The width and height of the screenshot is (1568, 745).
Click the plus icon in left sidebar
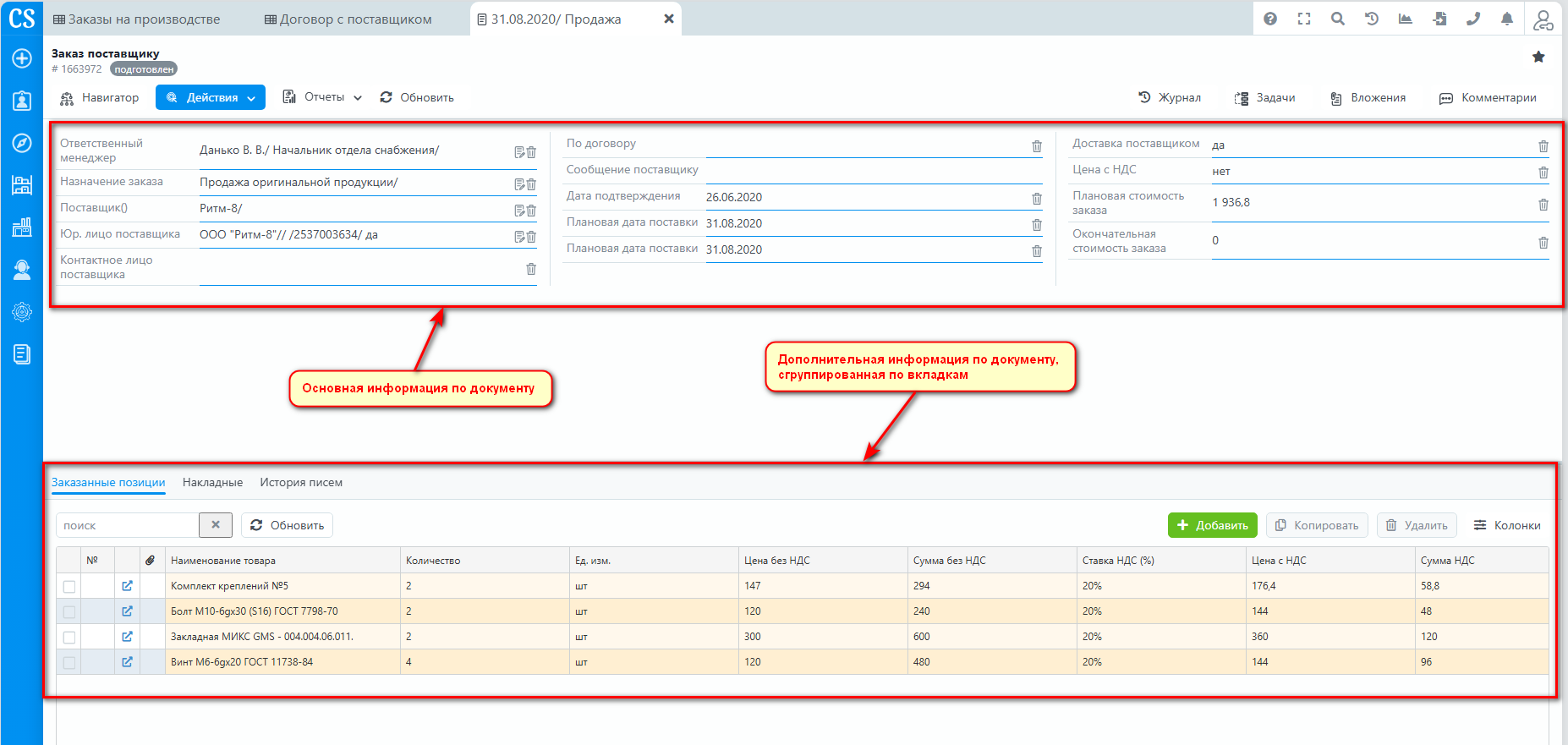pyautogui.click(x=22, y=58)
